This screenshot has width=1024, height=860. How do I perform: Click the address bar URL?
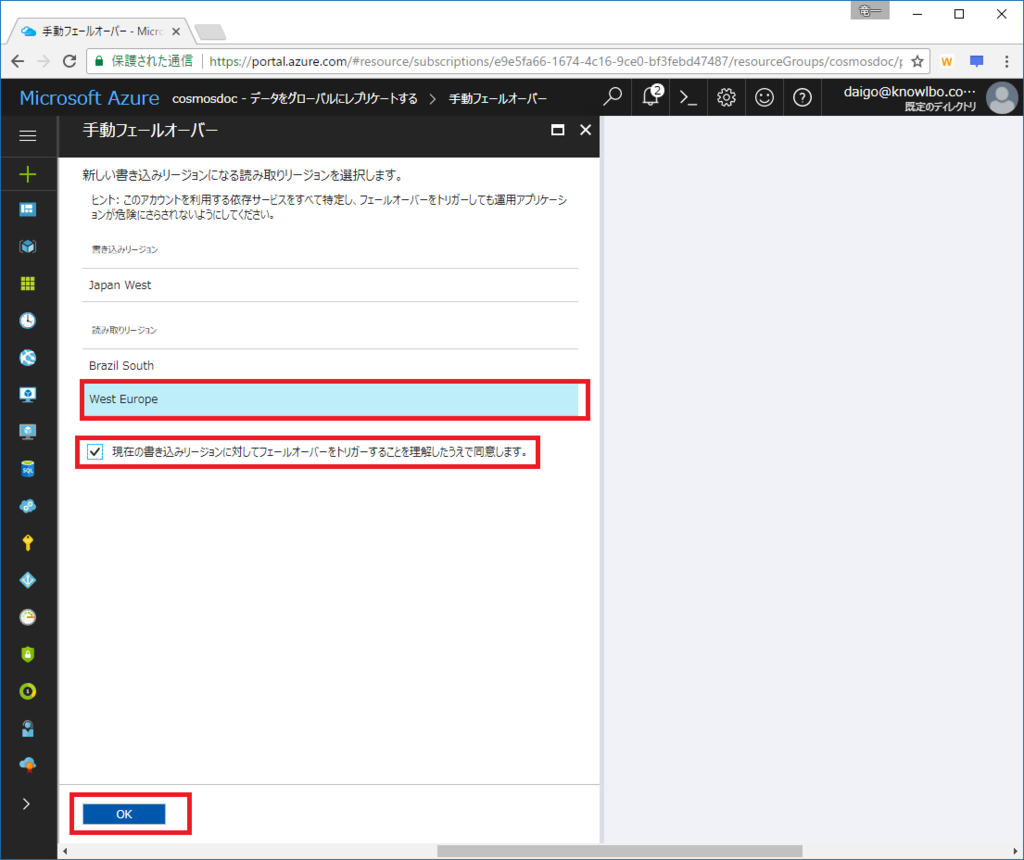point(555,61)
